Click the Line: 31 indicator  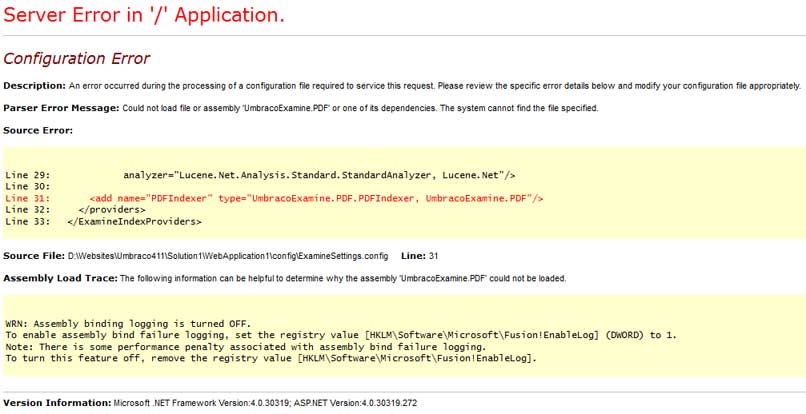pyautogui.click(x=419, y=256)
